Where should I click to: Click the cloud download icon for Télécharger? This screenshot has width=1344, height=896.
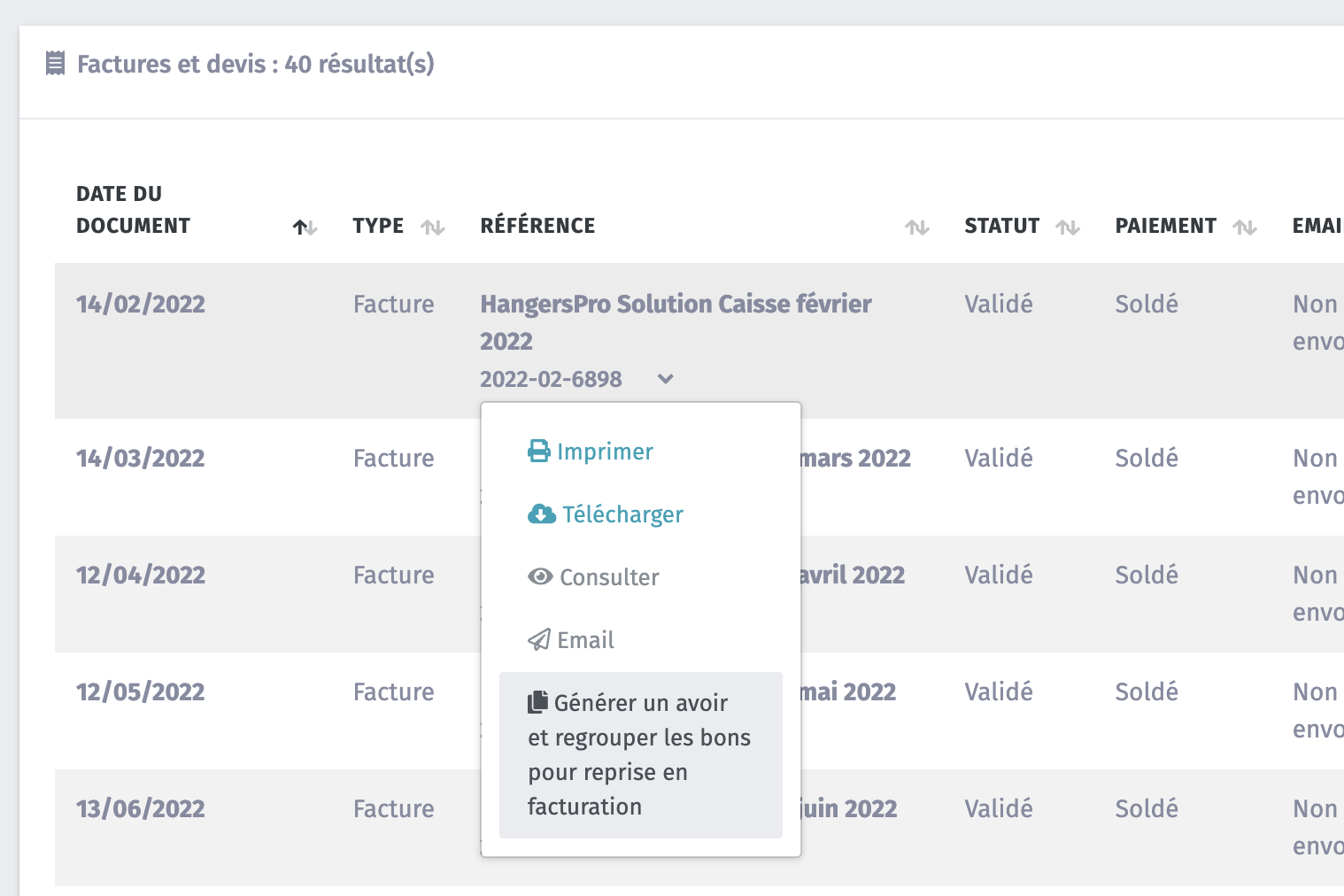click(541, 514)
